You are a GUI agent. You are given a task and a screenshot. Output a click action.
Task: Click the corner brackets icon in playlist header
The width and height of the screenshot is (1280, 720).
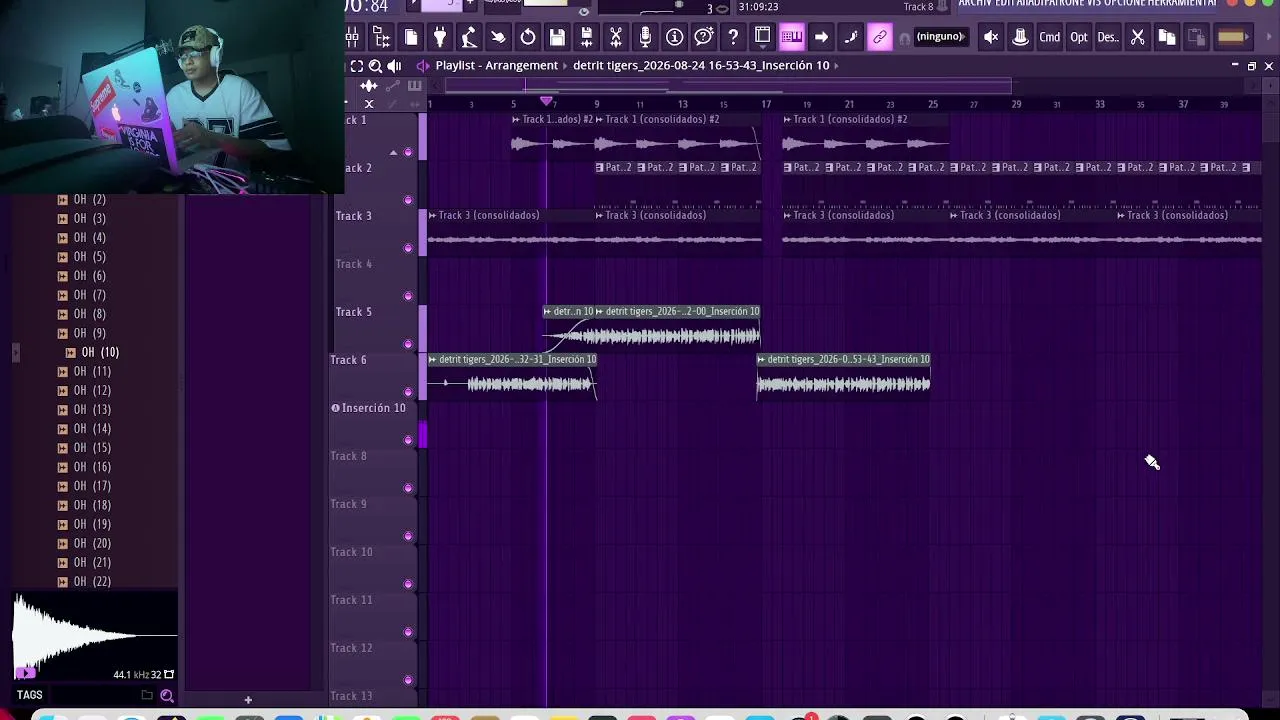[356, 66]
